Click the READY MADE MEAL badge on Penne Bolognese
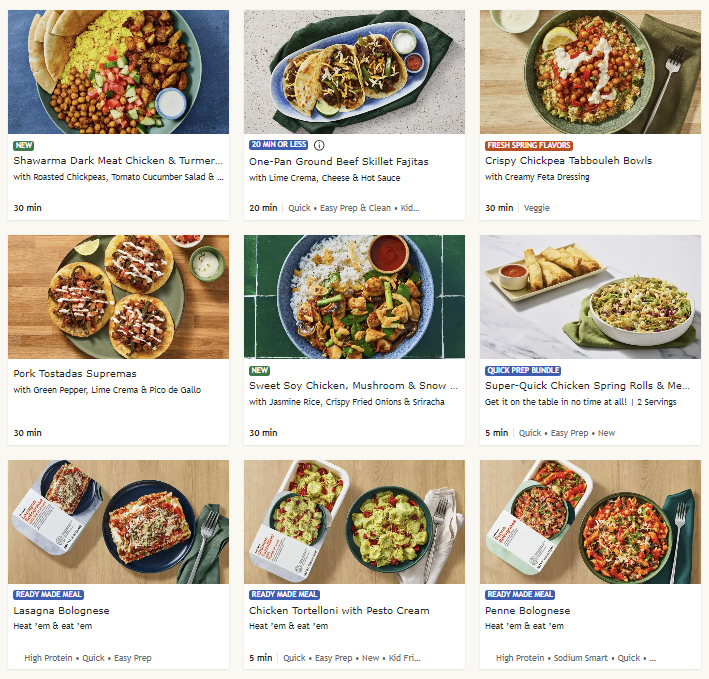This screenshot has height=679, width=709. click(x=520, y=594)
